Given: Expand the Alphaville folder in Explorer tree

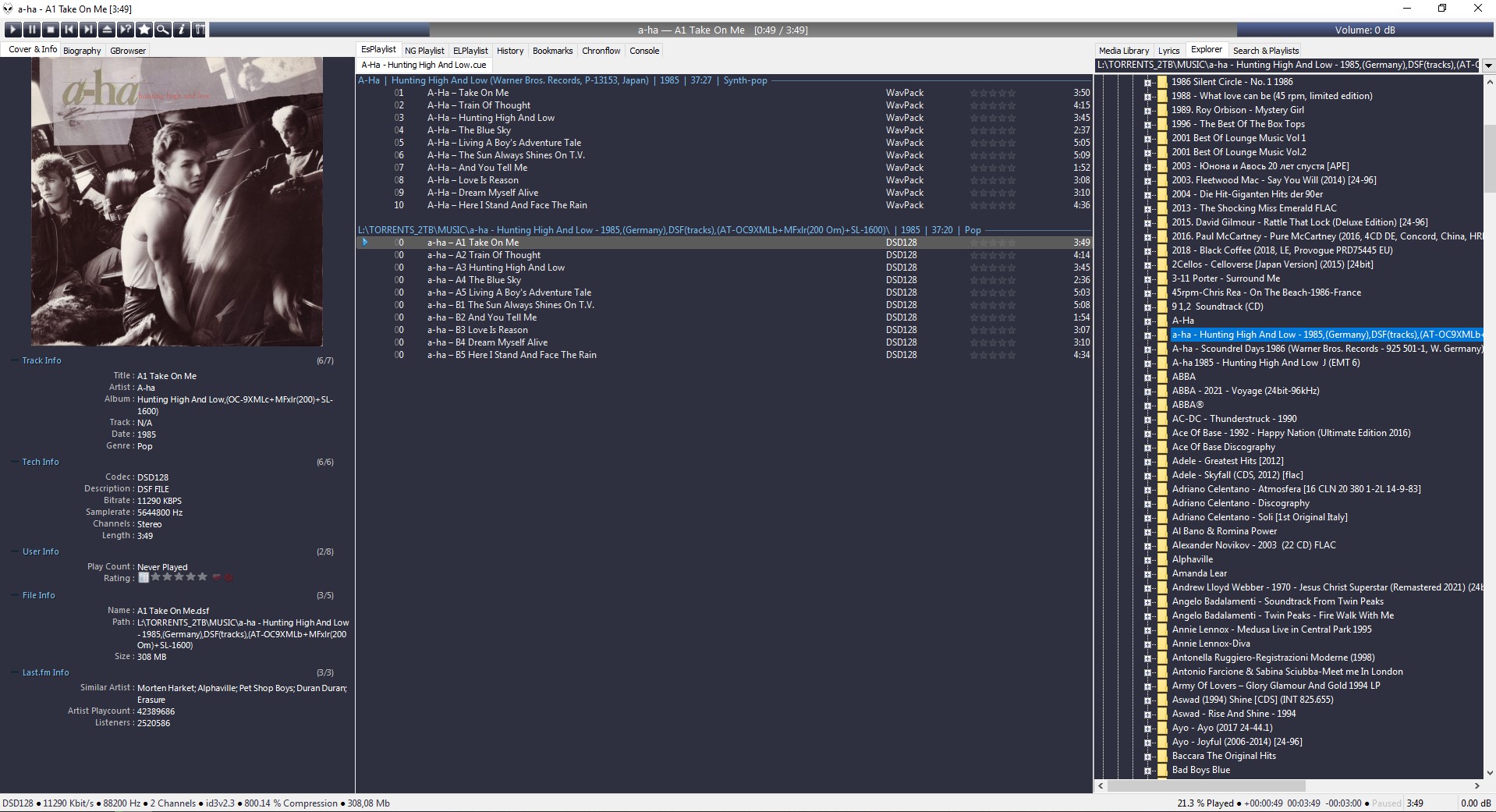Looking at the screenshot, I should tap(1147, 560).
